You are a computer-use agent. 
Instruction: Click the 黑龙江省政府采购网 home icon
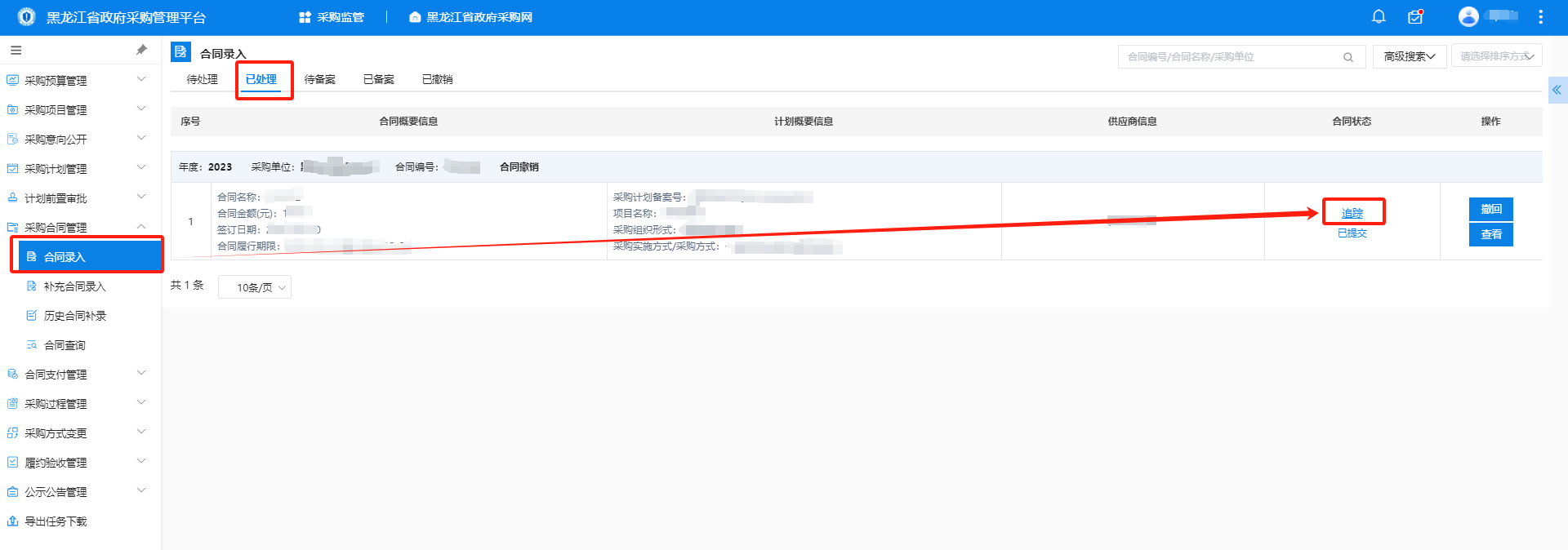click(415, 17)
